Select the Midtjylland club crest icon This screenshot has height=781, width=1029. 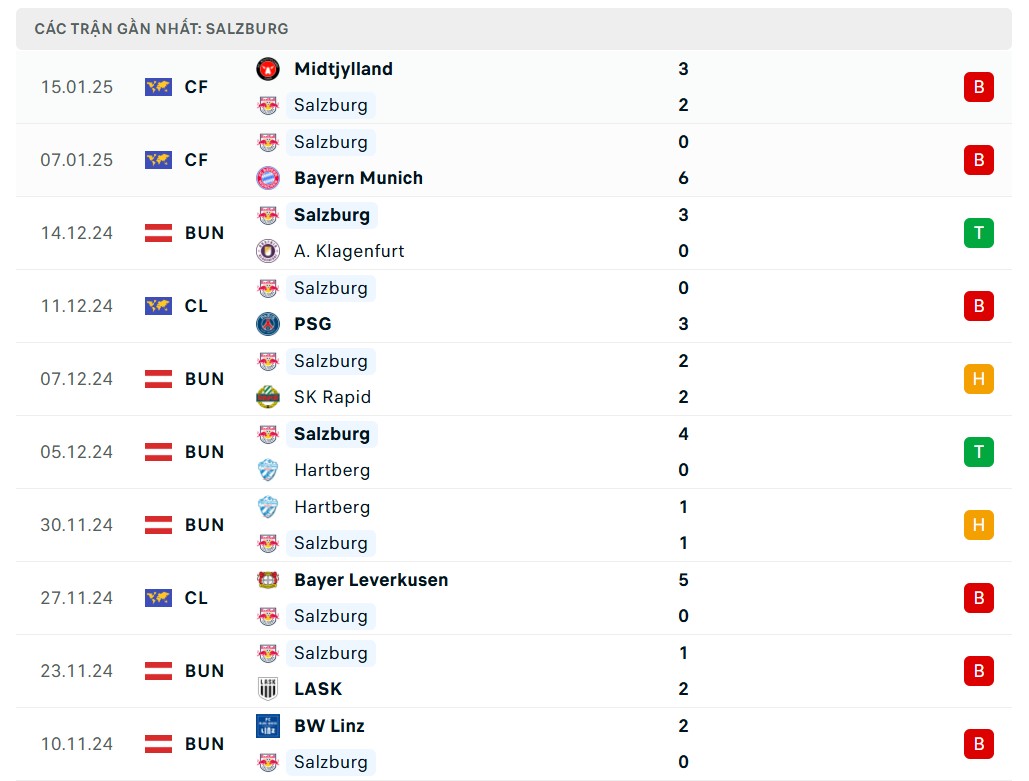click(267, 69)
